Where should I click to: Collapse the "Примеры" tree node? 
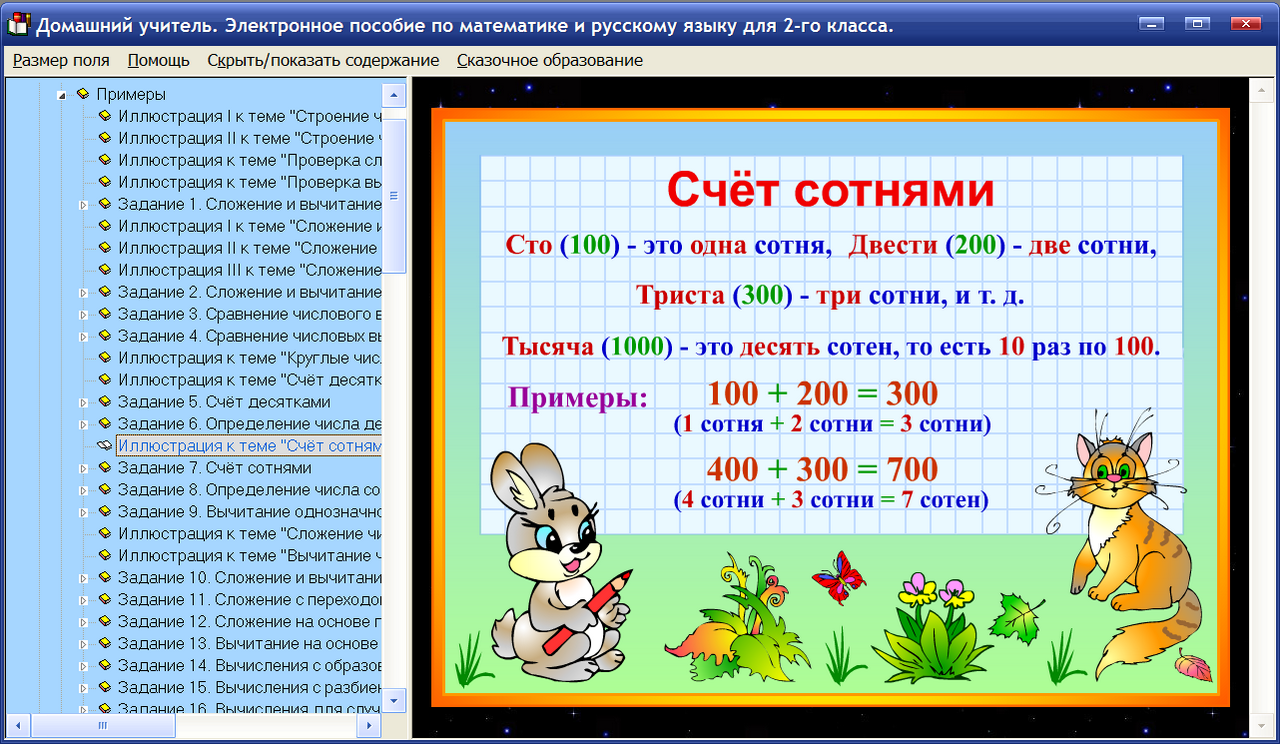[62, 93]
